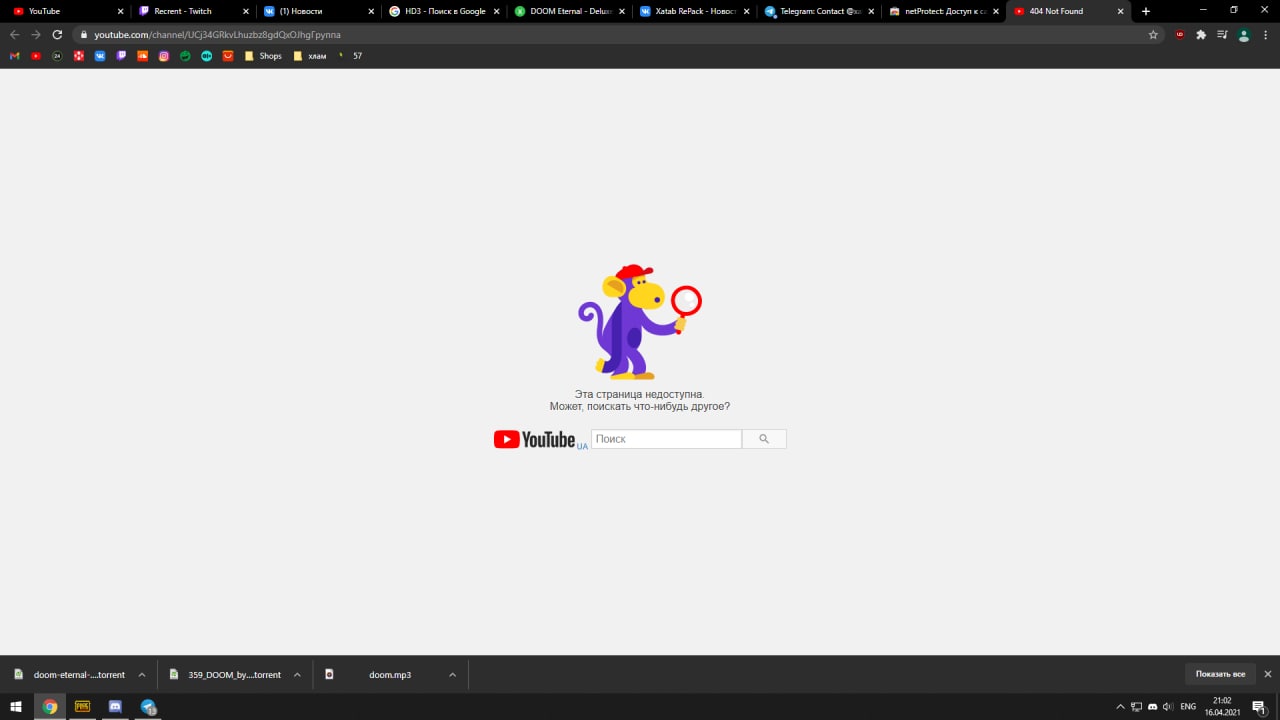
Task: Open the SoundCloud bookmark icon
Action: [x=143, y=56]
